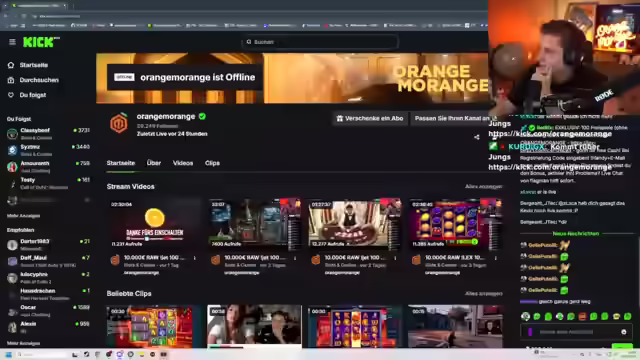The image size is (640, 360).
Task: Select the Clips channel tab
Action: pos(212,163)
